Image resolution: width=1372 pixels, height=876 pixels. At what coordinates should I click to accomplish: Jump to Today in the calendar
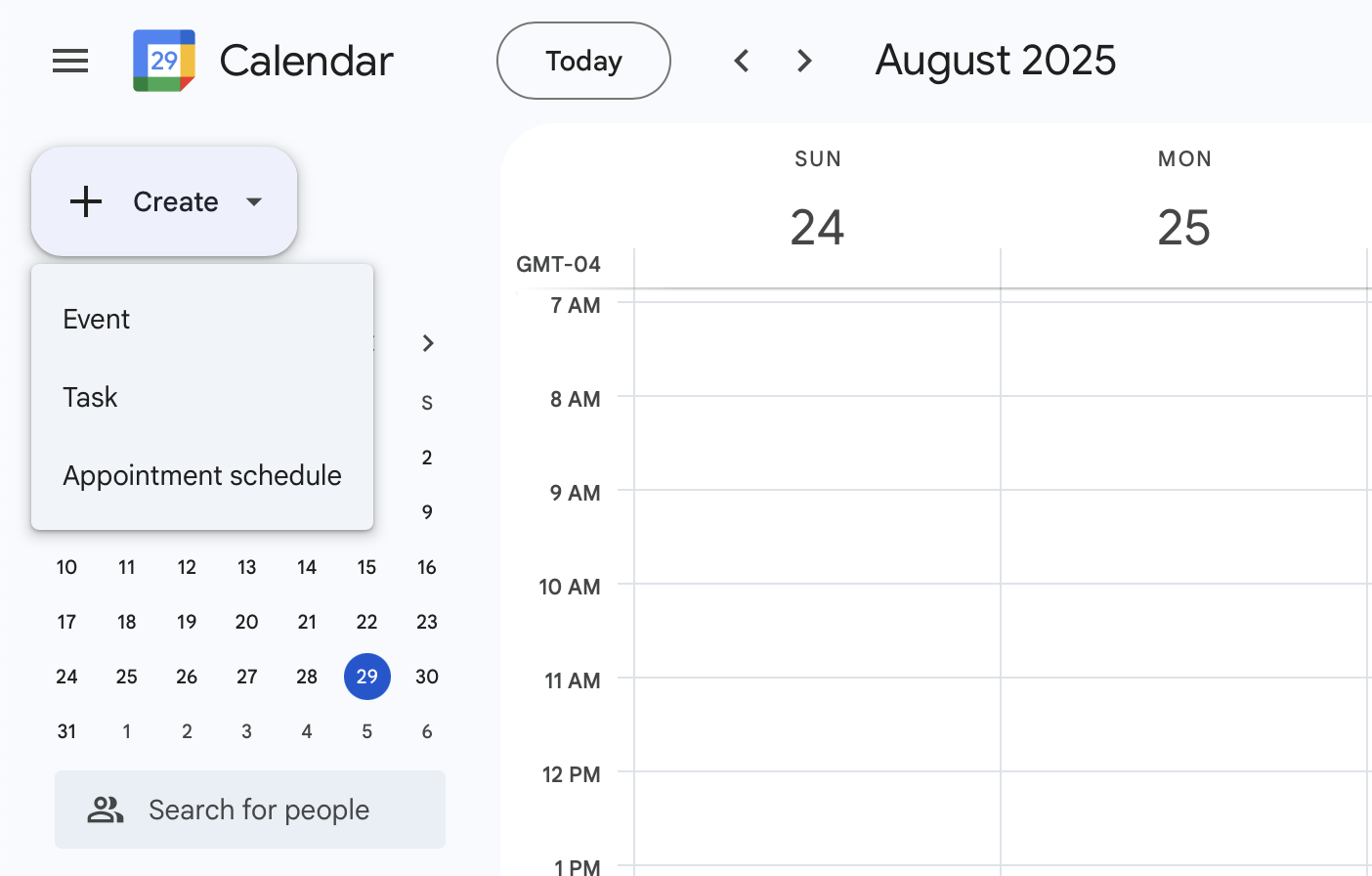[583, 61]
